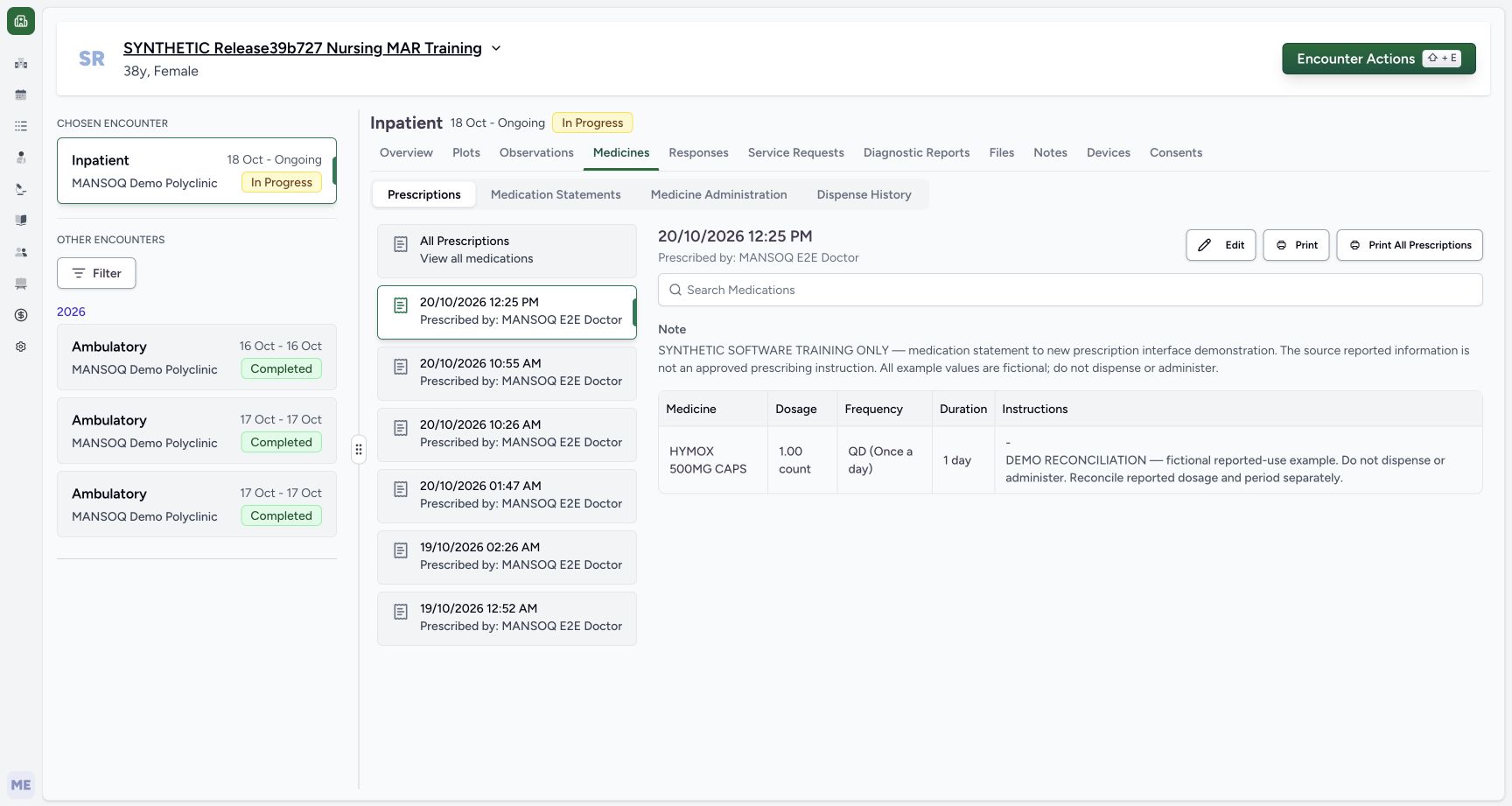
Task: Select prescription dated 19/10/2026 02:26 AM
Action: pos(507,557)
